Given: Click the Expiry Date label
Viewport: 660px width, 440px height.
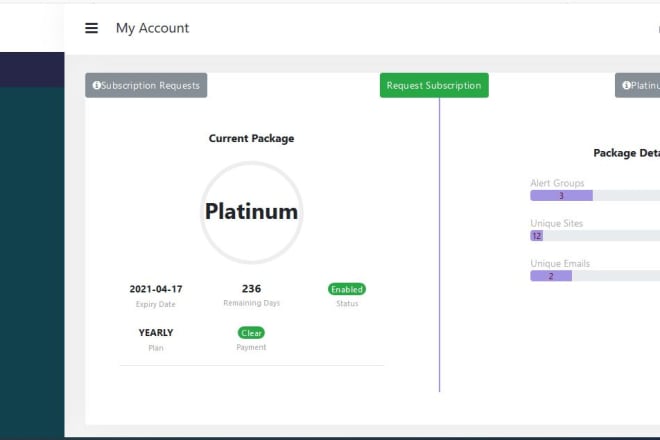Looking at the screenshot, I should (156, 304).
